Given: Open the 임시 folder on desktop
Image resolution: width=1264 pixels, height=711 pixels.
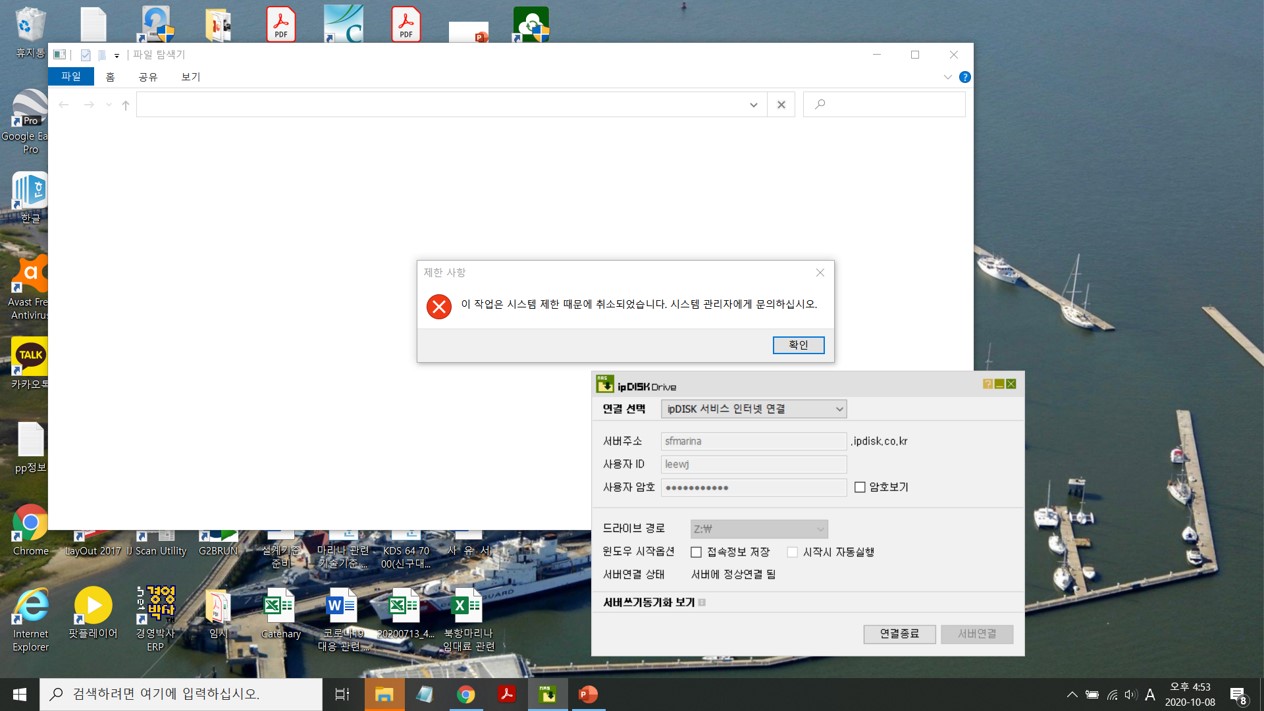Looking at the screenshot, I should (x=218, y=613).
